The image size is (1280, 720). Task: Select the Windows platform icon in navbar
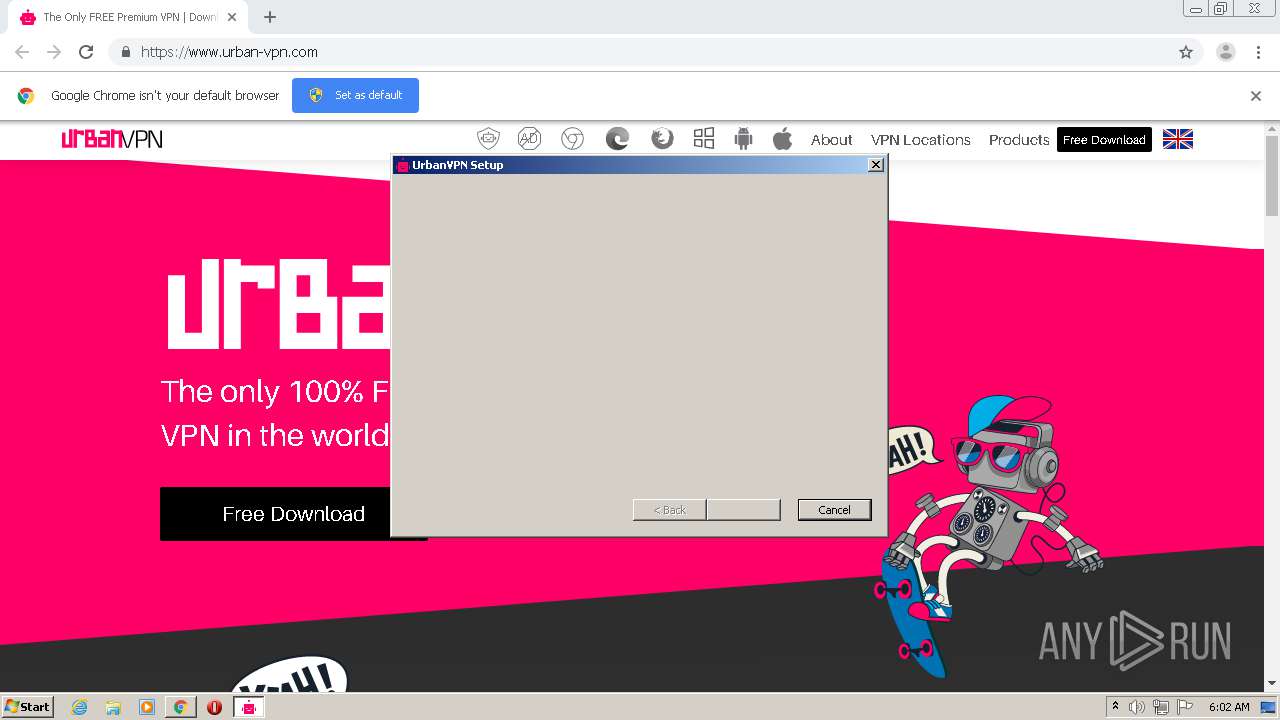[x=704, y=139]
